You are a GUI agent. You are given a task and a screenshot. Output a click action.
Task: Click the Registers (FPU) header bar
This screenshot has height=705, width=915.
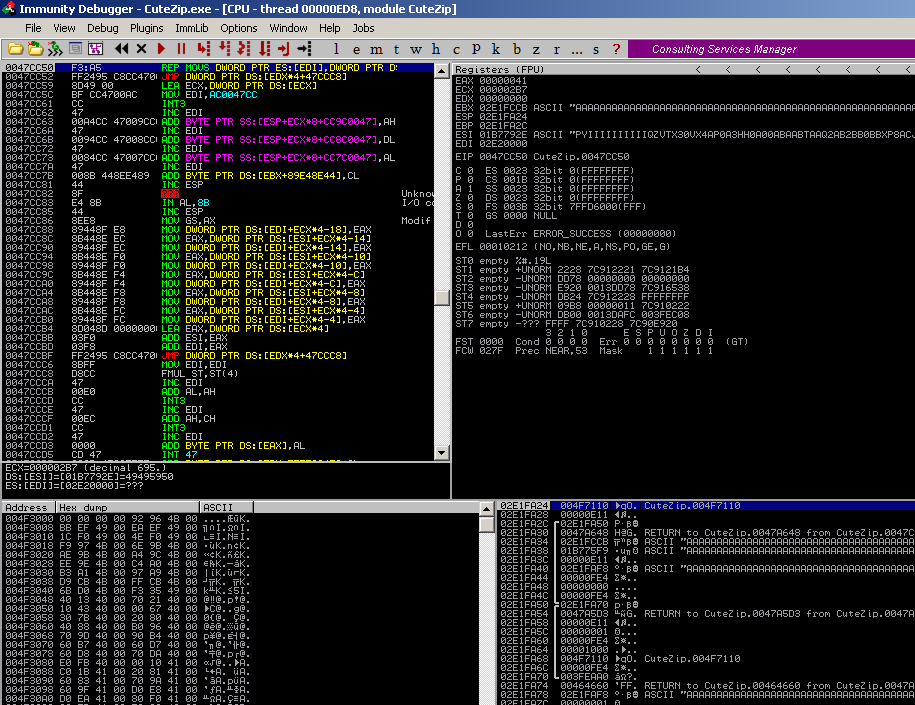coord(683,69)
